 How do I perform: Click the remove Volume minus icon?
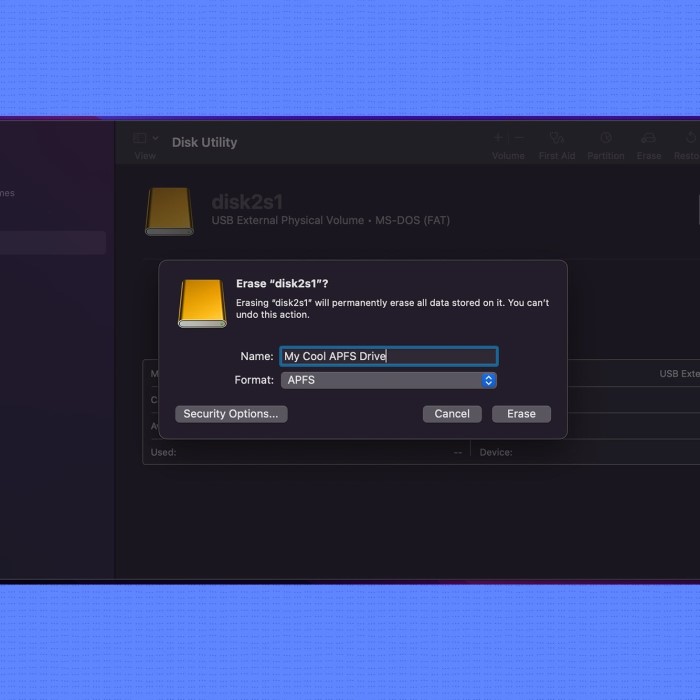[519, 138]
